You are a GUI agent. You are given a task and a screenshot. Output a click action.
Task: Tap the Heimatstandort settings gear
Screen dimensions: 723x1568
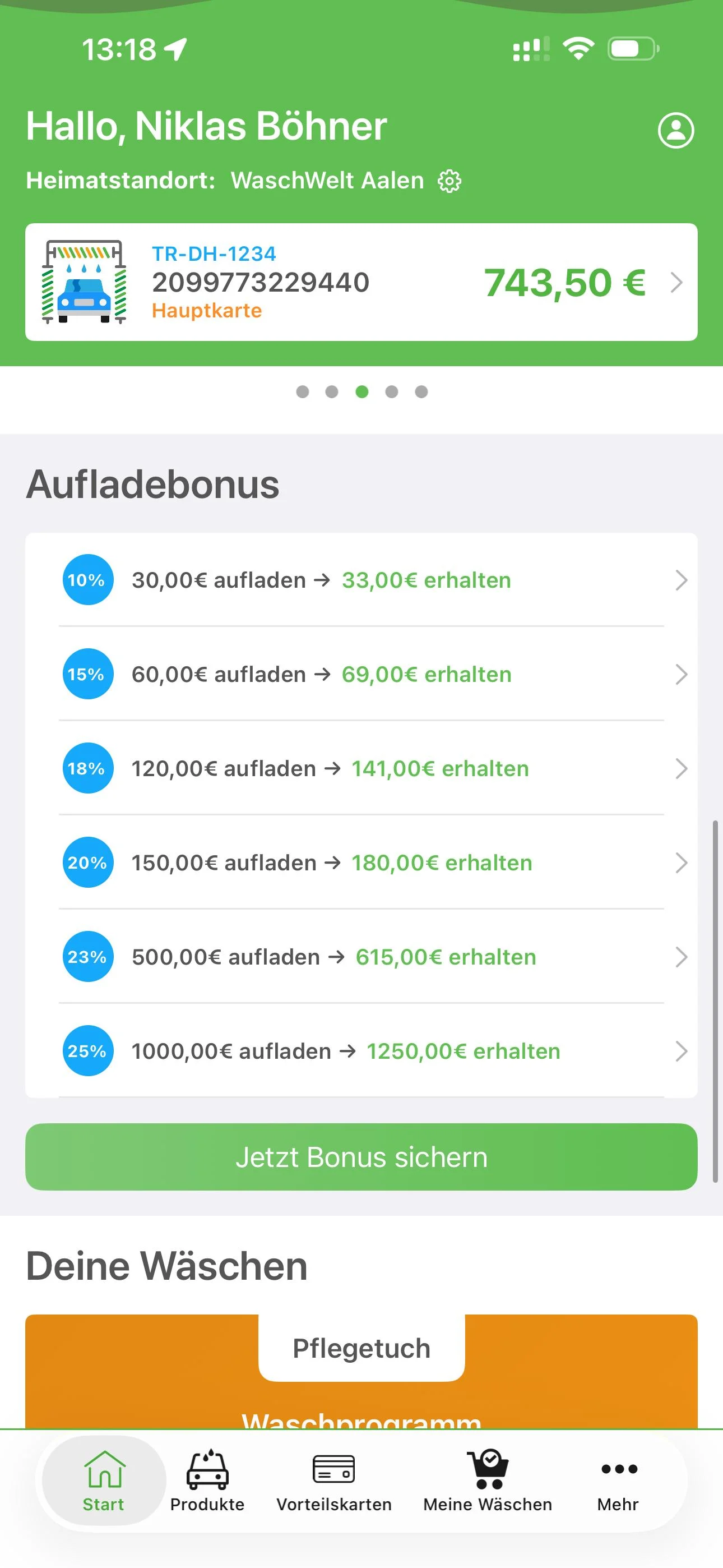[x=449, y=181]
